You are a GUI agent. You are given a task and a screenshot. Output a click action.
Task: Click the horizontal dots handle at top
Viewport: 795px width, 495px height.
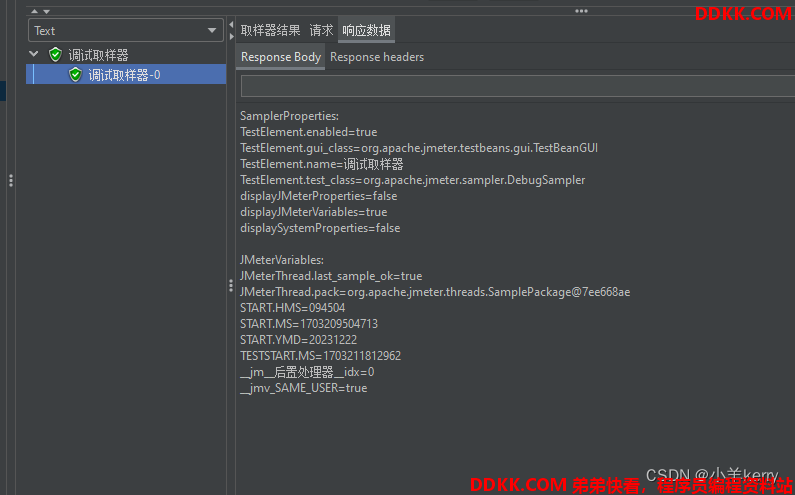pos(581,11)
